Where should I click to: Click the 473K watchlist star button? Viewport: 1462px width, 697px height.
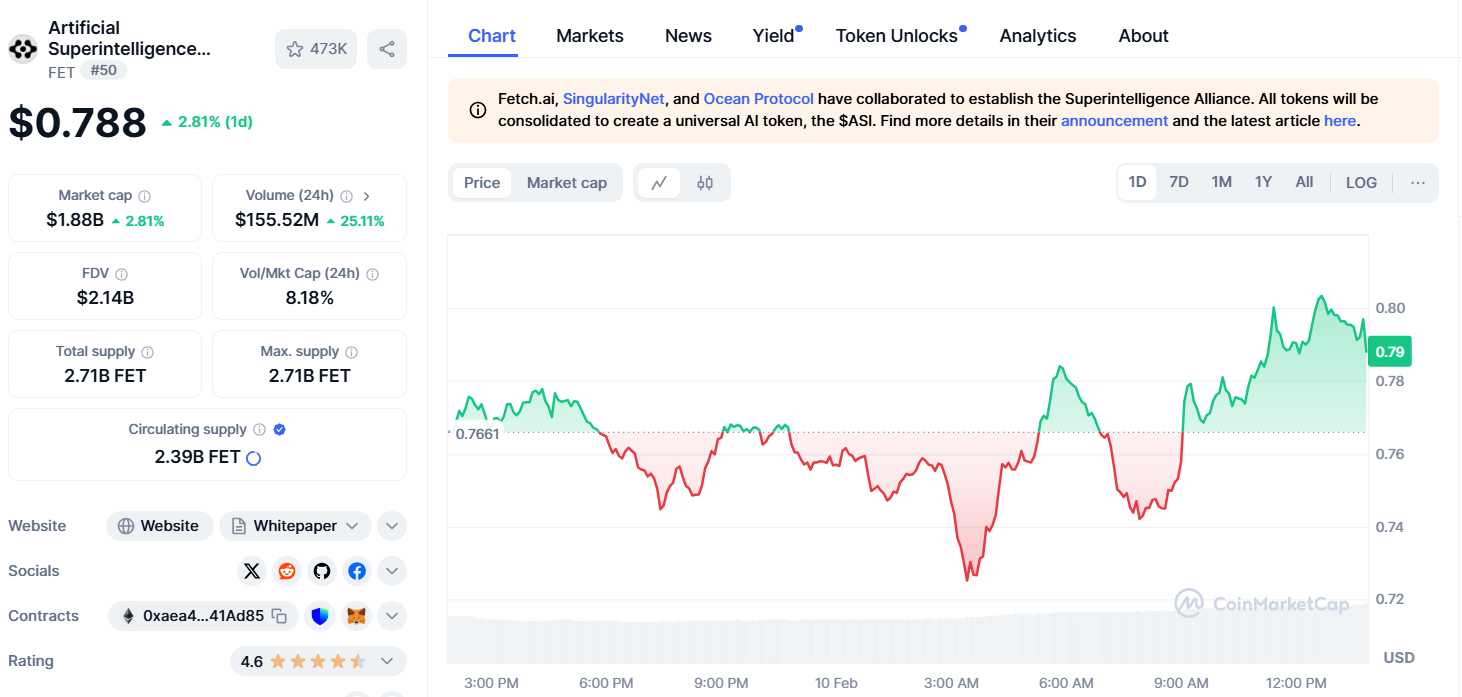coord(316,49)
